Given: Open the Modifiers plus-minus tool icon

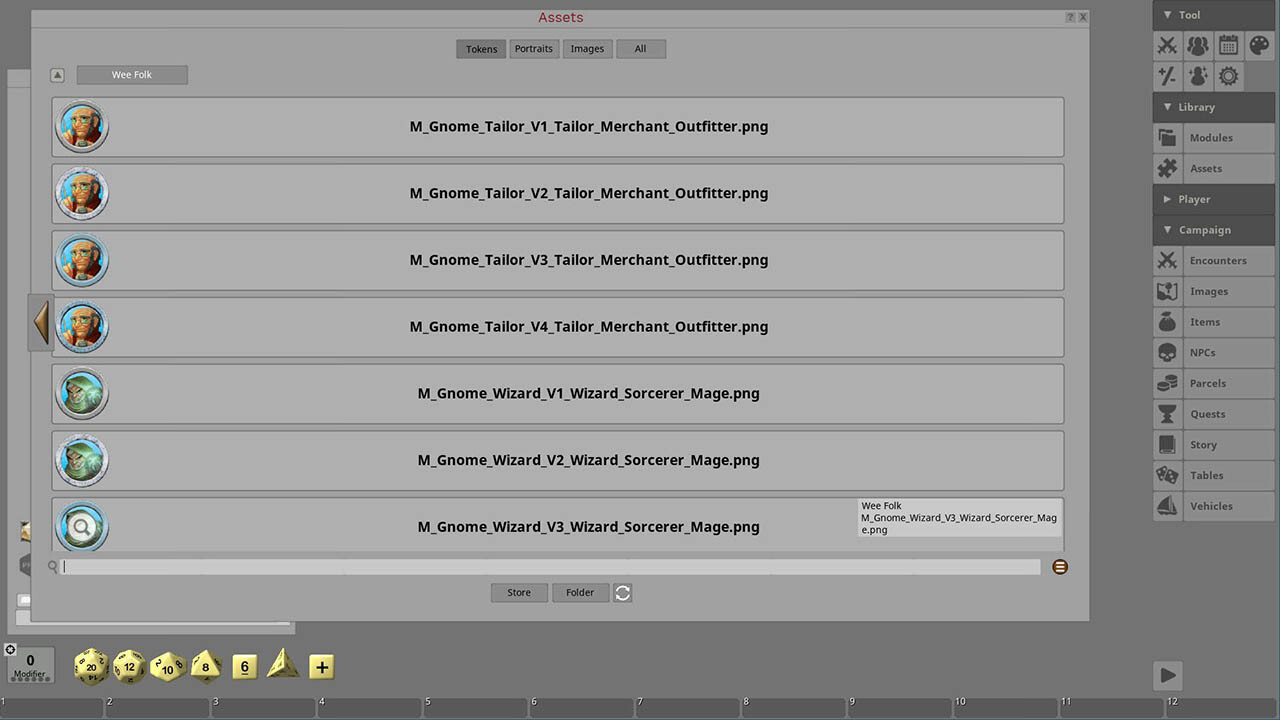Looking at the screenshot, I should point(1167,76).
